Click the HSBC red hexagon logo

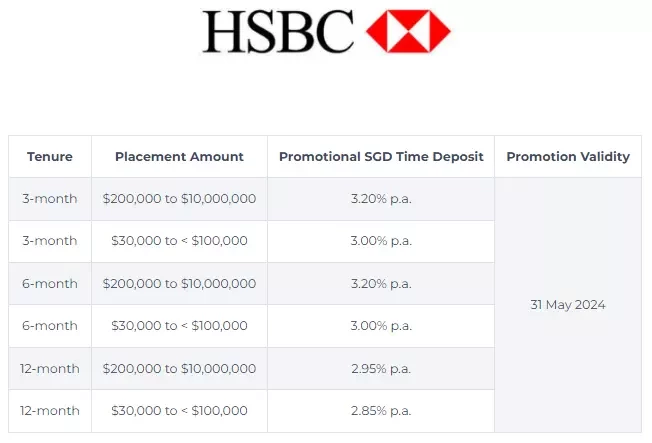(x=408, y=31)
